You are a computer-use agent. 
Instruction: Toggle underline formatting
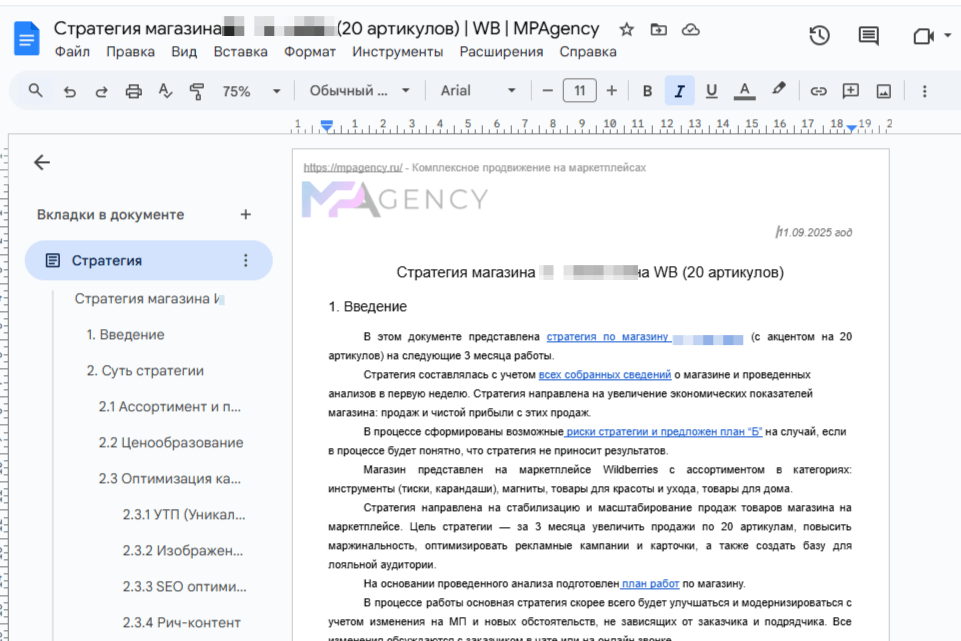[x=711, y=91]
